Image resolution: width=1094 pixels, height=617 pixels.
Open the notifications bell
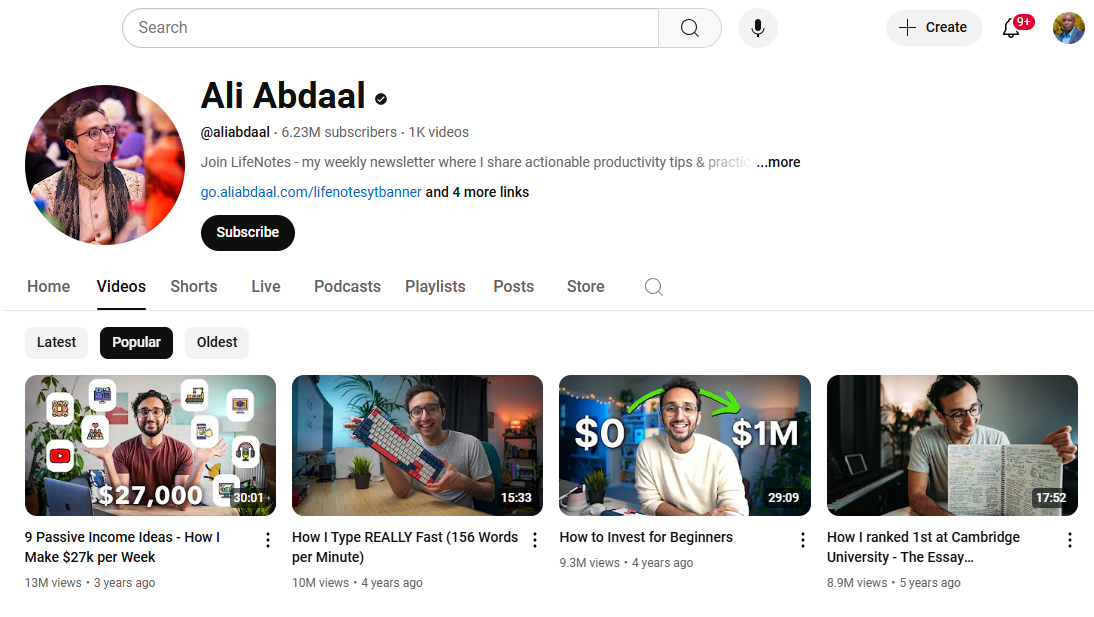point(1011,28)
